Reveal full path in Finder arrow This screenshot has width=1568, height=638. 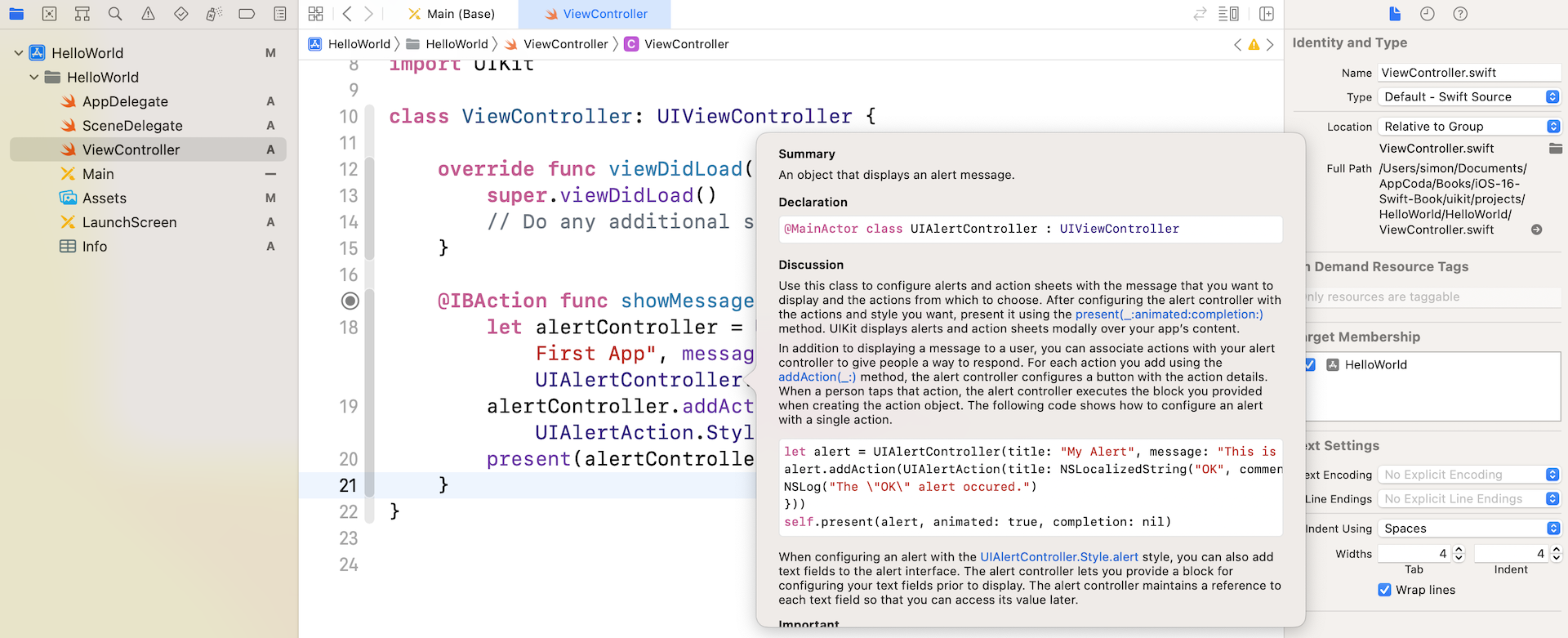coord(1536,230)
